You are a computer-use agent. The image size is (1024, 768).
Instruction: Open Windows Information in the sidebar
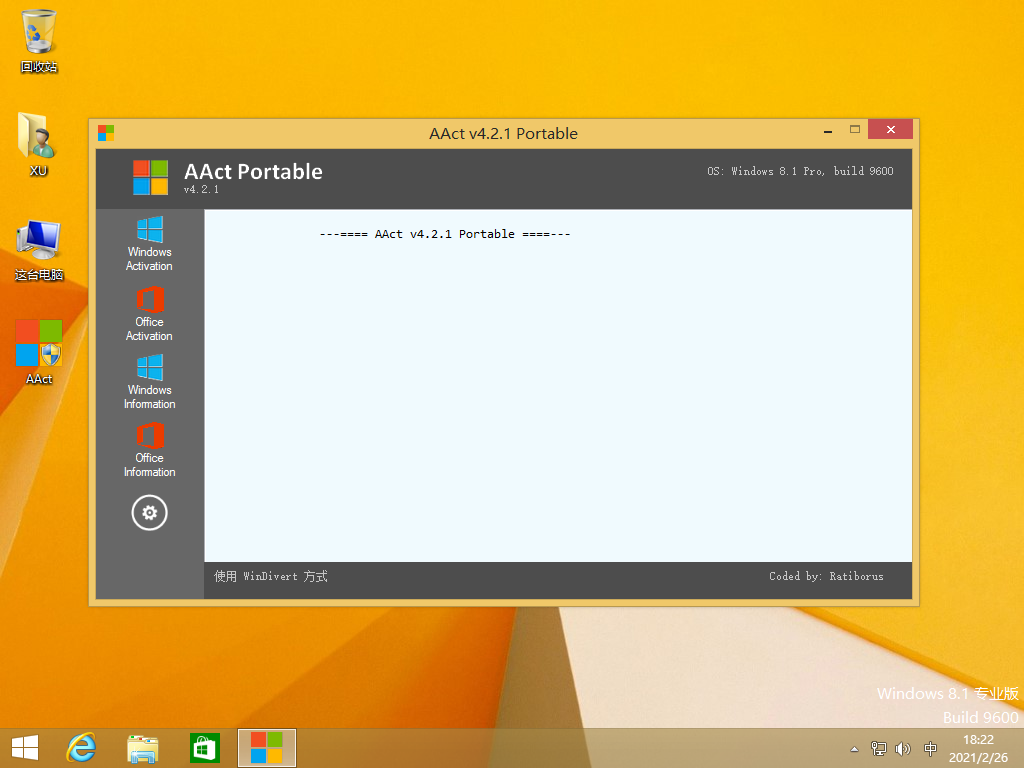(149, 381)
